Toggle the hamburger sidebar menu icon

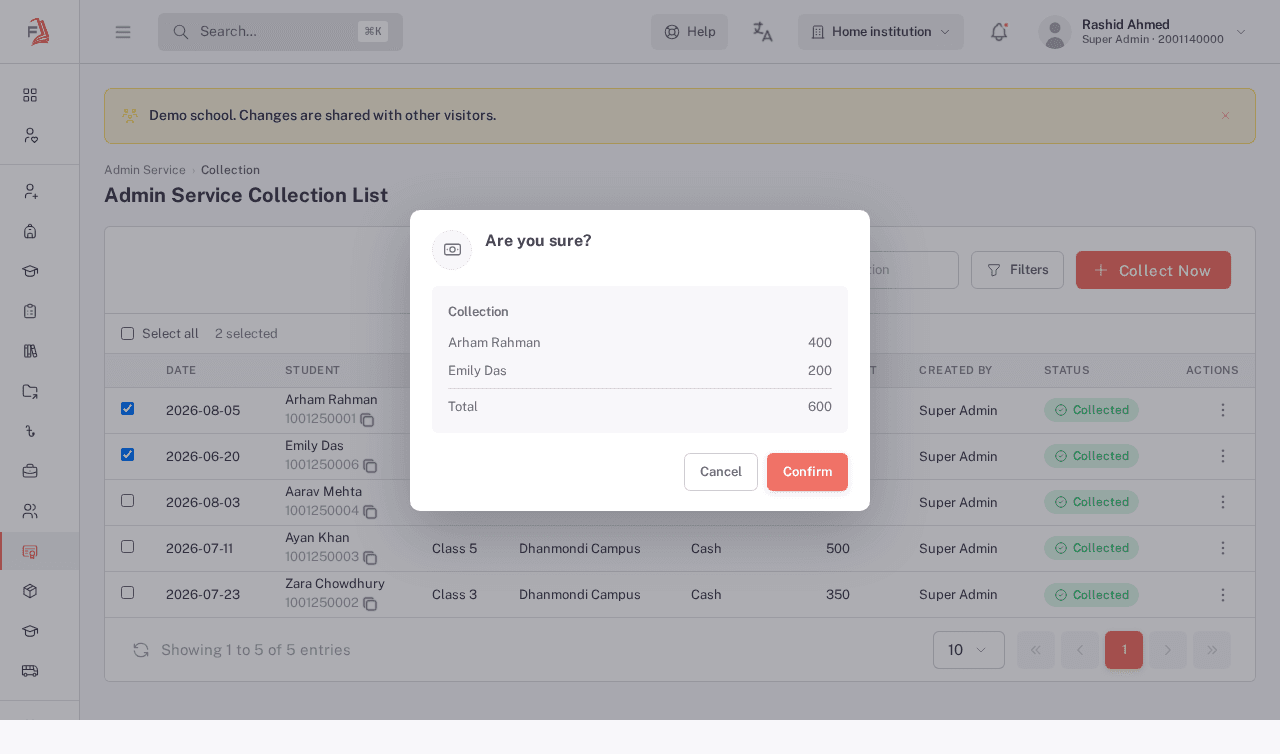click(x=123, y=32)
